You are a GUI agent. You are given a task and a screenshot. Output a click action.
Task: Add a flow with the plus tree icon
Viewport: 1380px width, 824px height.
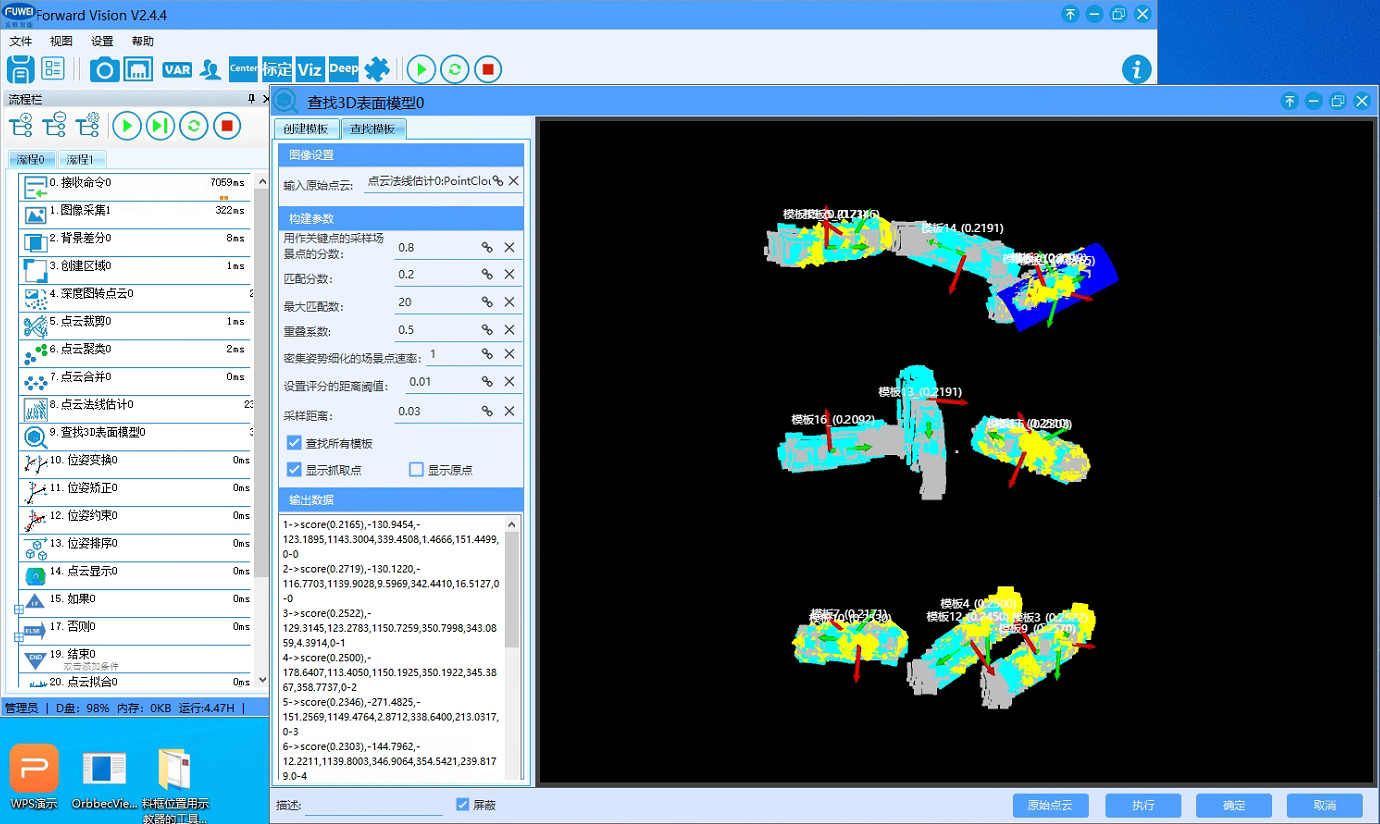(21, 125)
